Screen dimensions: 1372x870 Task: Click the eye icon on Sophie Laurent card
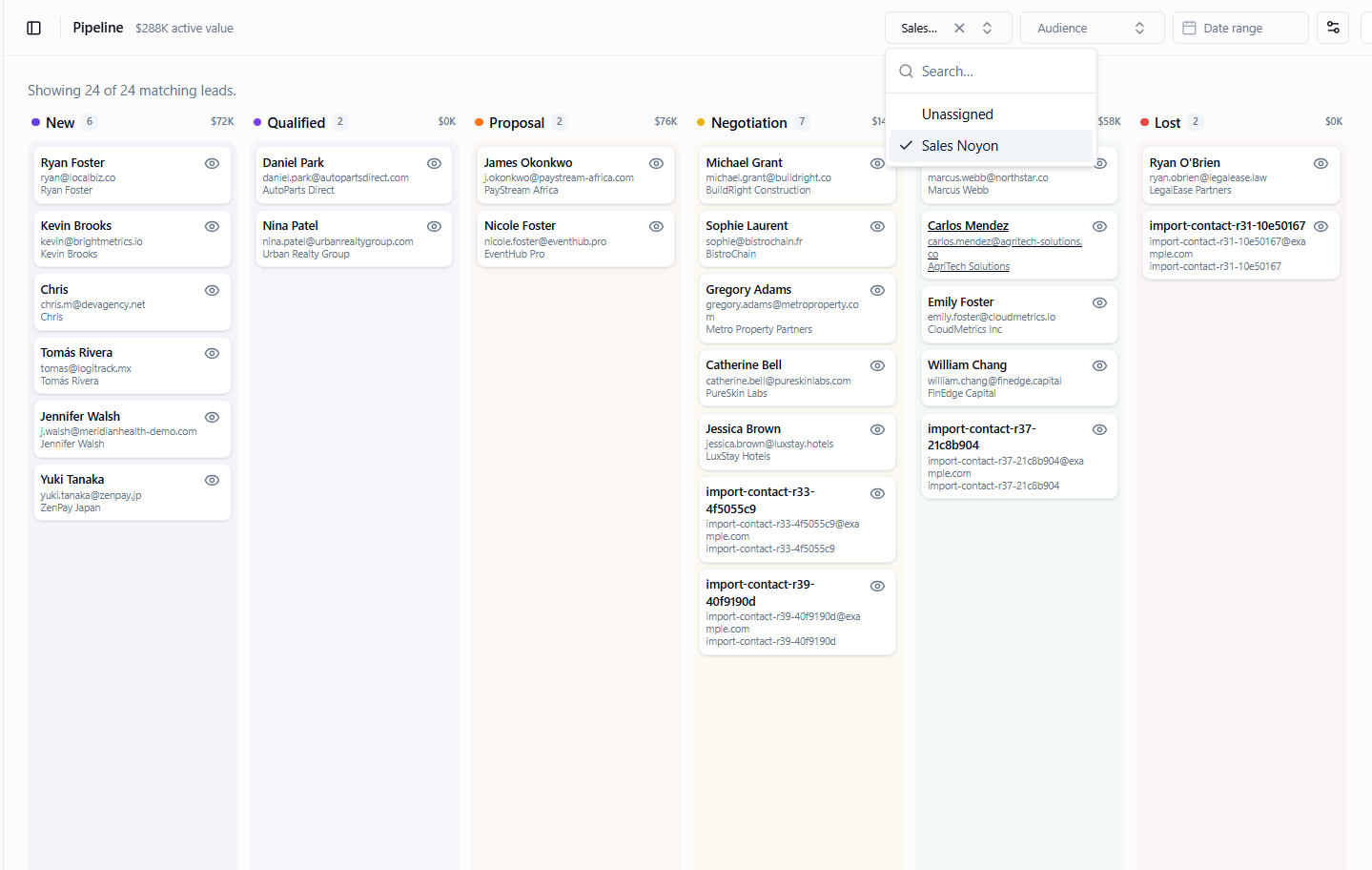[x=877, y=227]
